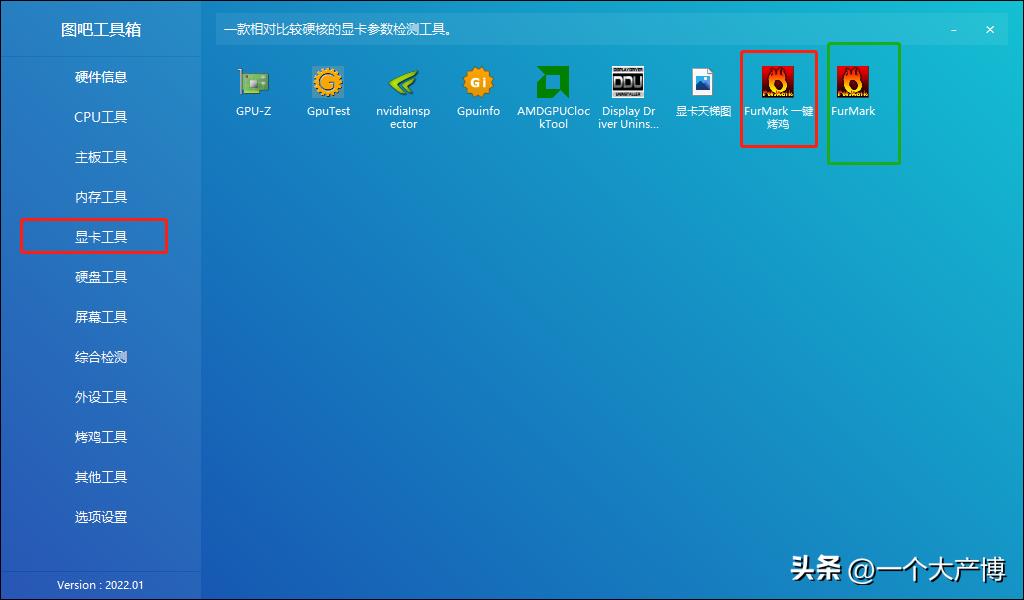
Task: Launch the GPU-Z tool
Action: [x=253, y=84]
